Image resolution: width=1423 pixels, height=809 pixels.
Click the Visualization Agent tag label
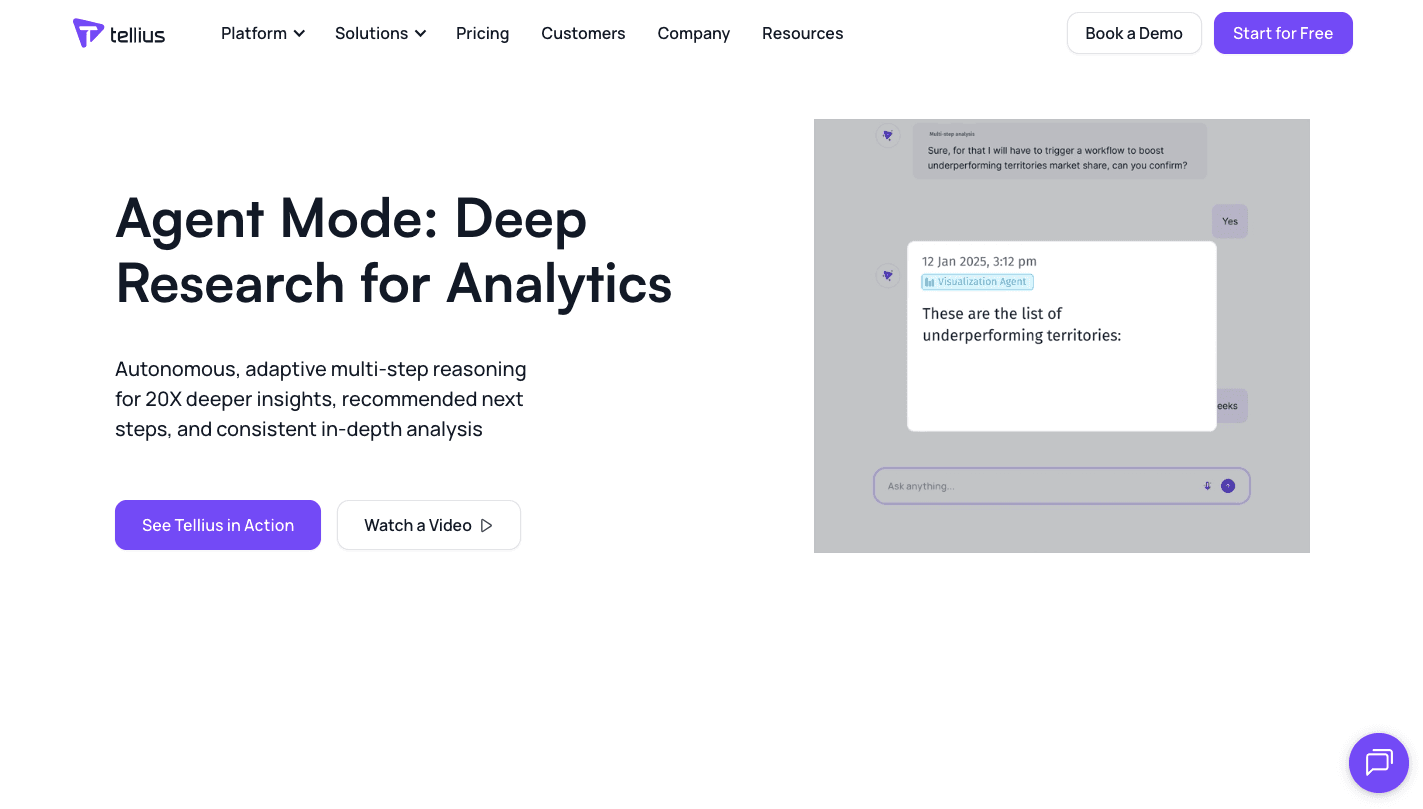click(981, 282)
